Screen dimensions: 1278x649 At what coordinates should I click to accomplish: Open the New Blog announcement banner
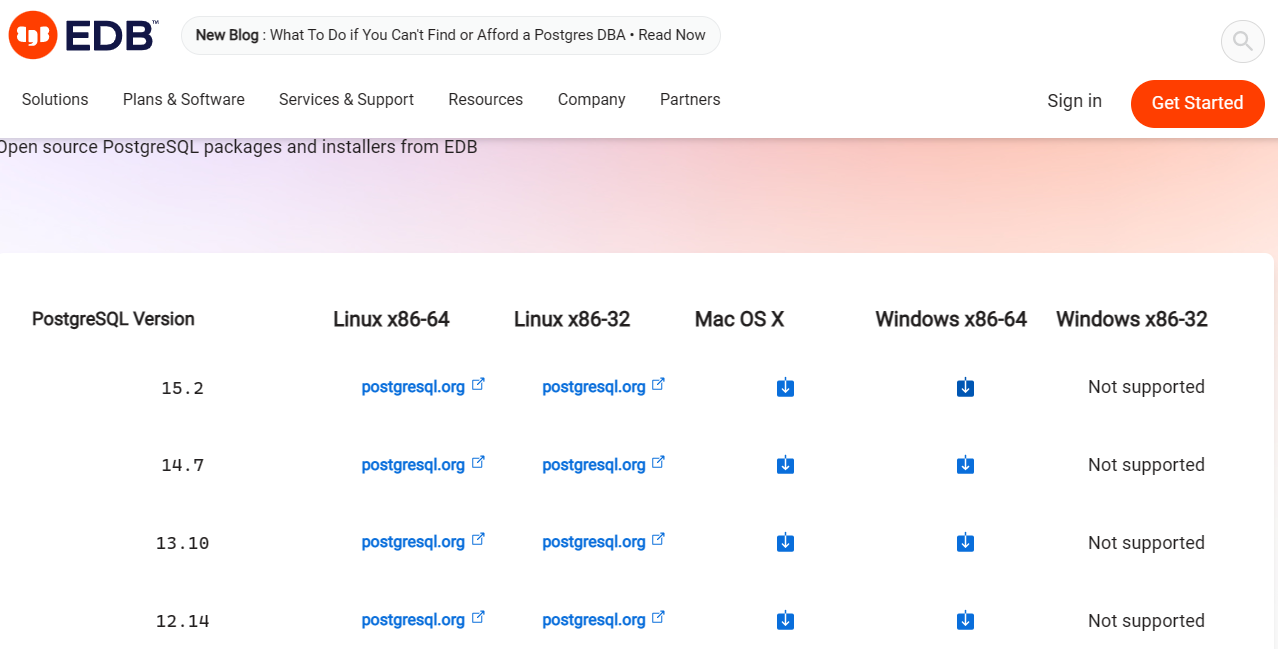point(451,35)
